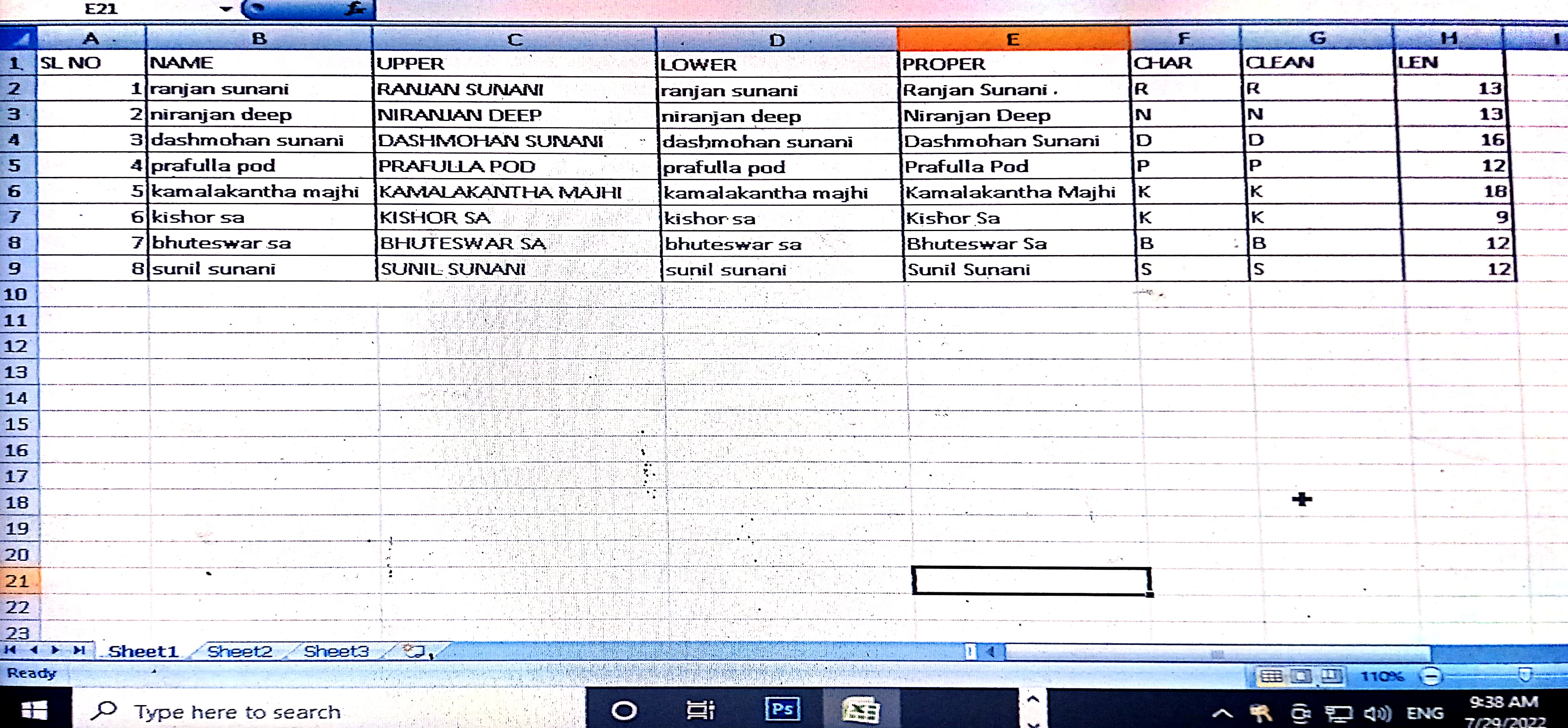Viewport: 1568px width, 728px height.
Task: Click the zoom out minus button
Action: (x=1430, y=676)
